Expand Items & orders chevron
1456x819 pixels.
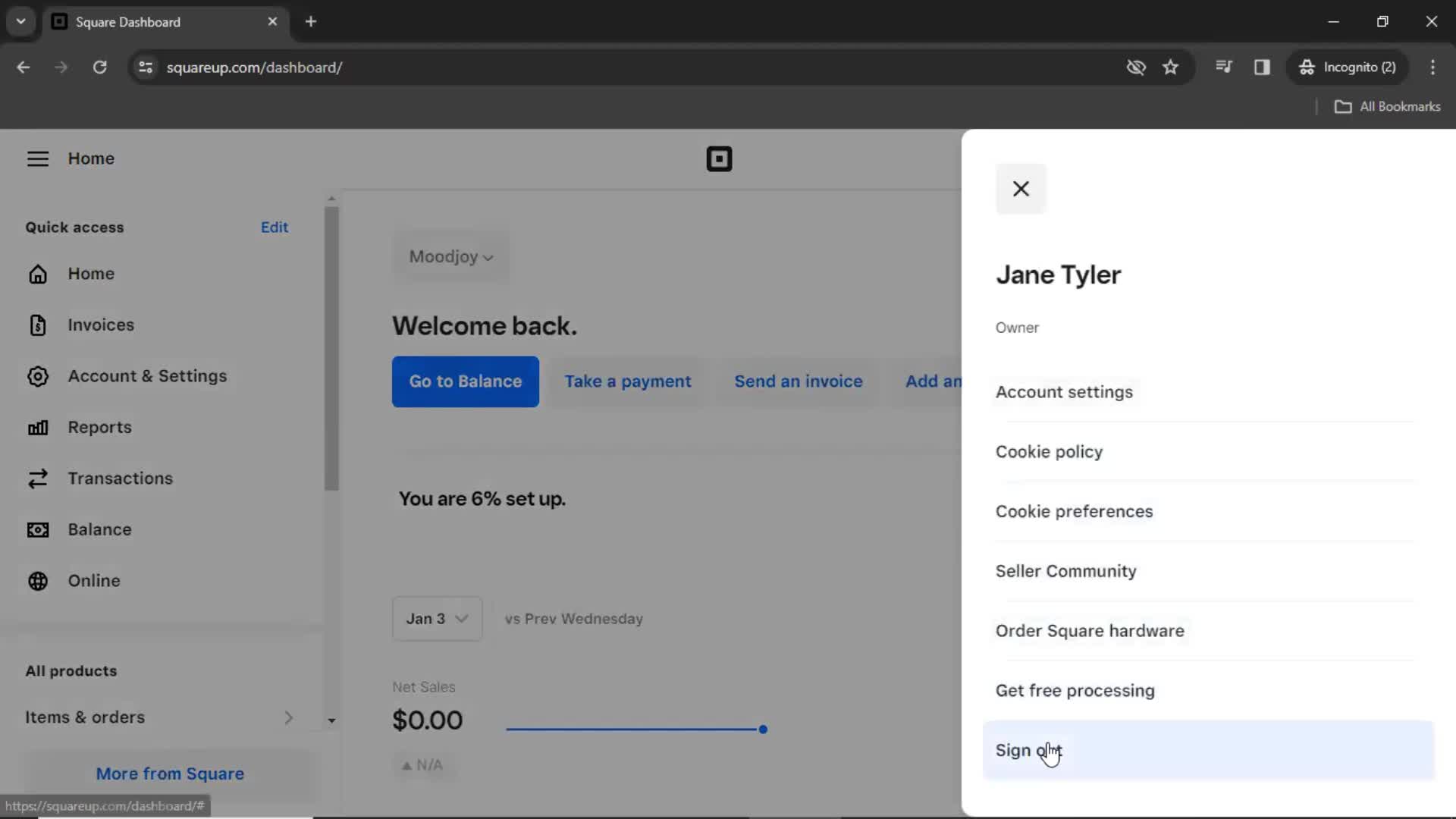[288, 717]
